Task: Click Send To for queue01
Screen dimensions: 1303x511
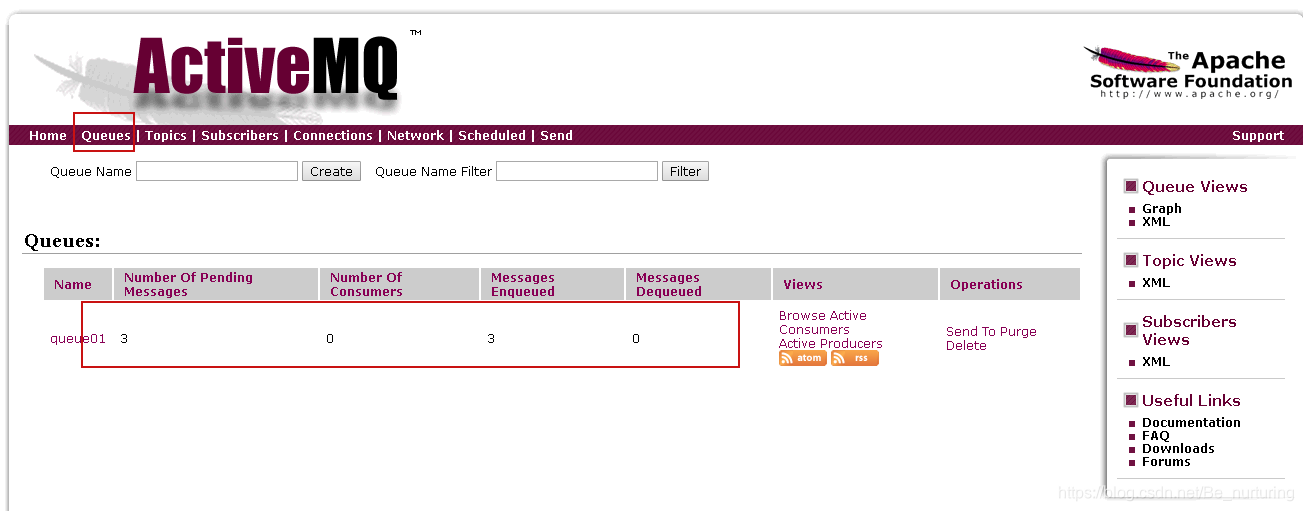Action: [971, 332]
